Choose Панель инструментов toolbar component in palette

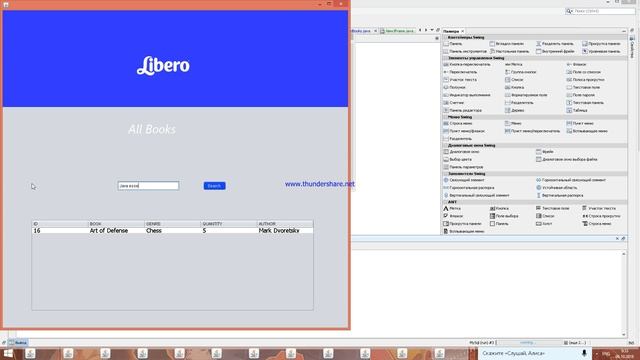pyautogui.click(x=465, y=51)
